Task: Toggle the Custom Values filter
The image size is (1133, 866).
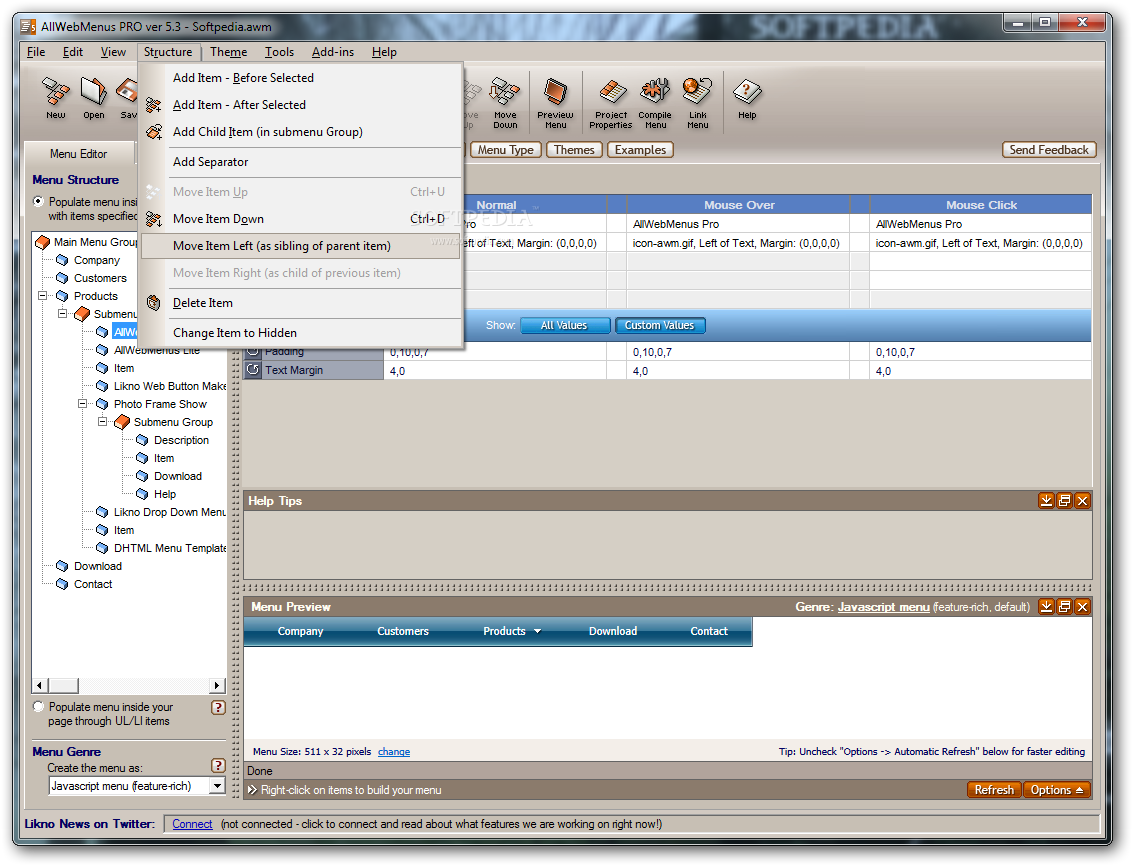Action: tap(660, 325)
